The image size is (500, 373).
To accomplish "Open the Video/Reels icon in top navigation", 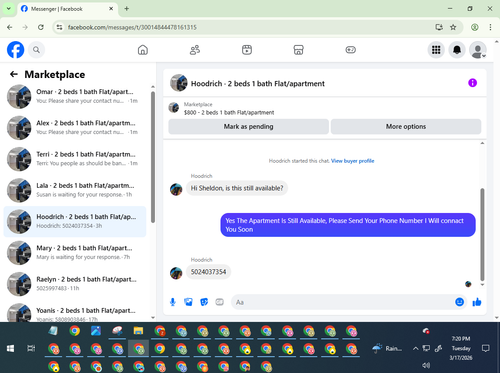I will pos(247,50).
